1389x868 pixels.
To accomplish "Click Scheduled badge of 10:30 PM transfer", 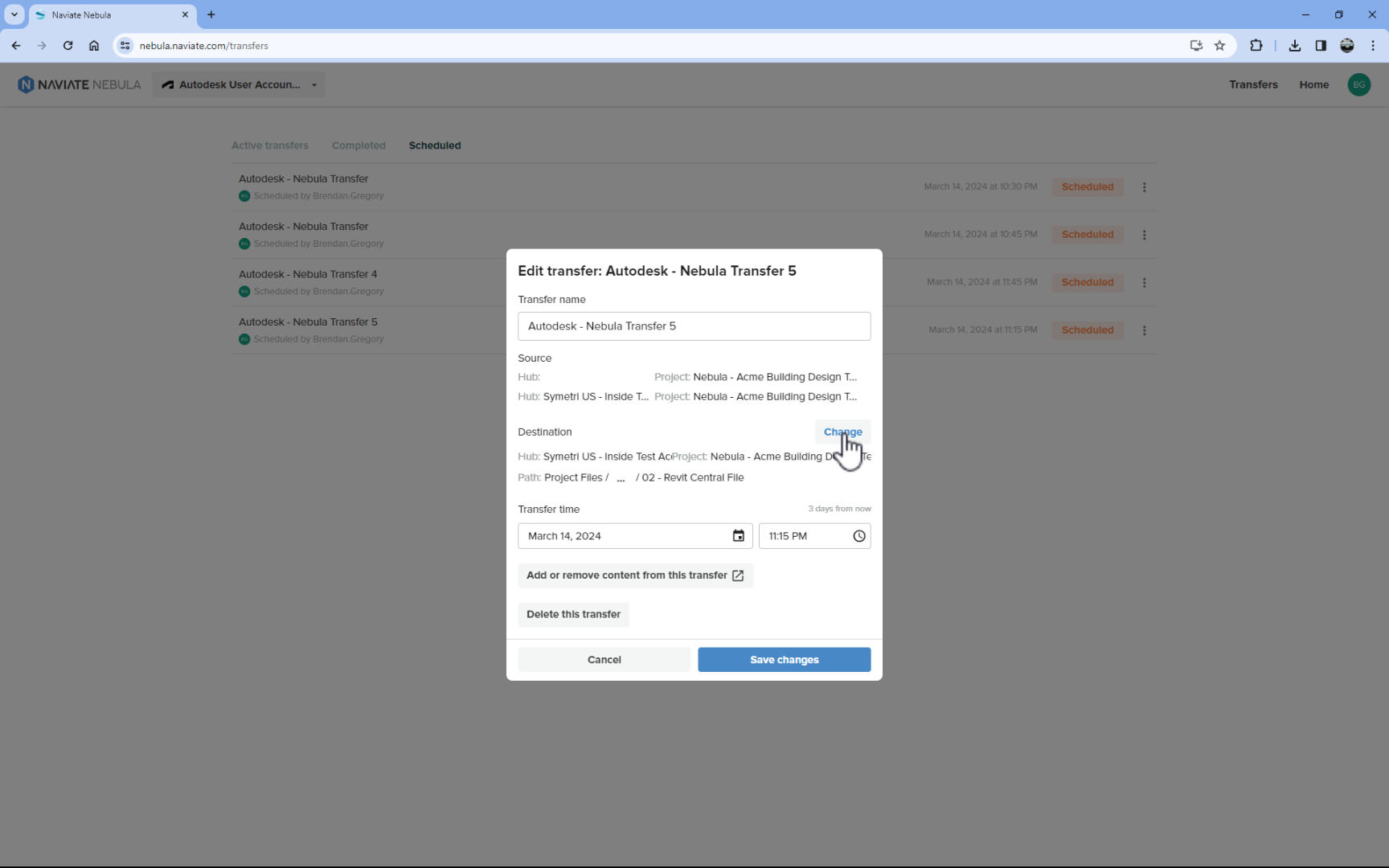I will (x=1088, y=186).
